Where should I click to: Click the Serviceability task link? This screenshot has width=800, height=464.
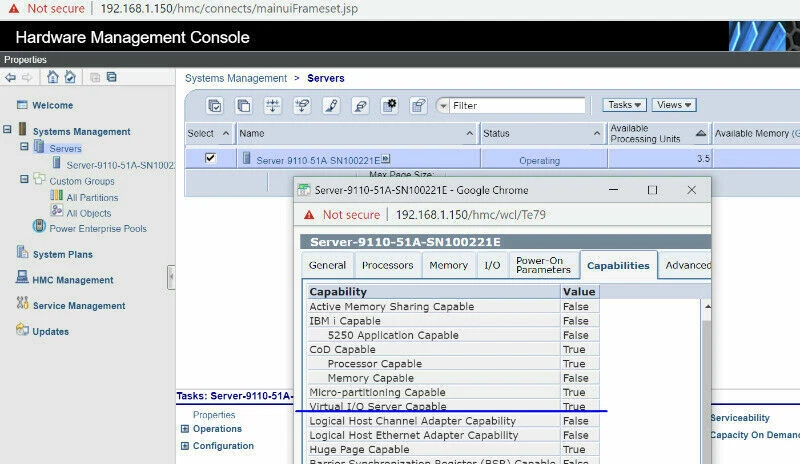[x=740, y=418]
